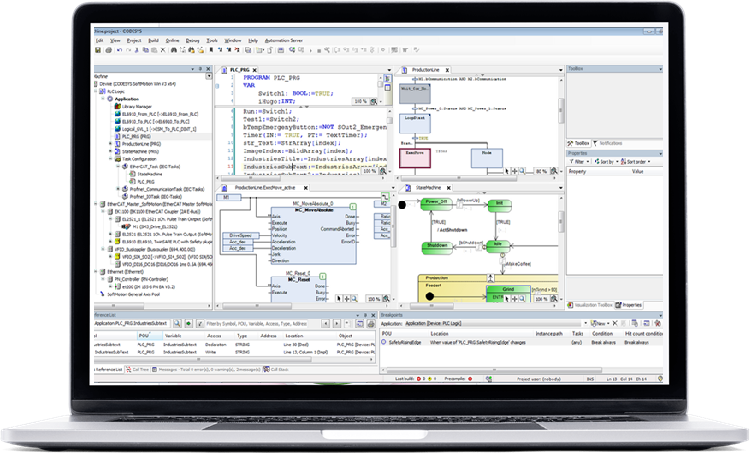Viewport: 750px width, 454px height.
Task: Expand the StateMachine (PRG) tree node
Action: pyautogui.click(x=110, y=151)
